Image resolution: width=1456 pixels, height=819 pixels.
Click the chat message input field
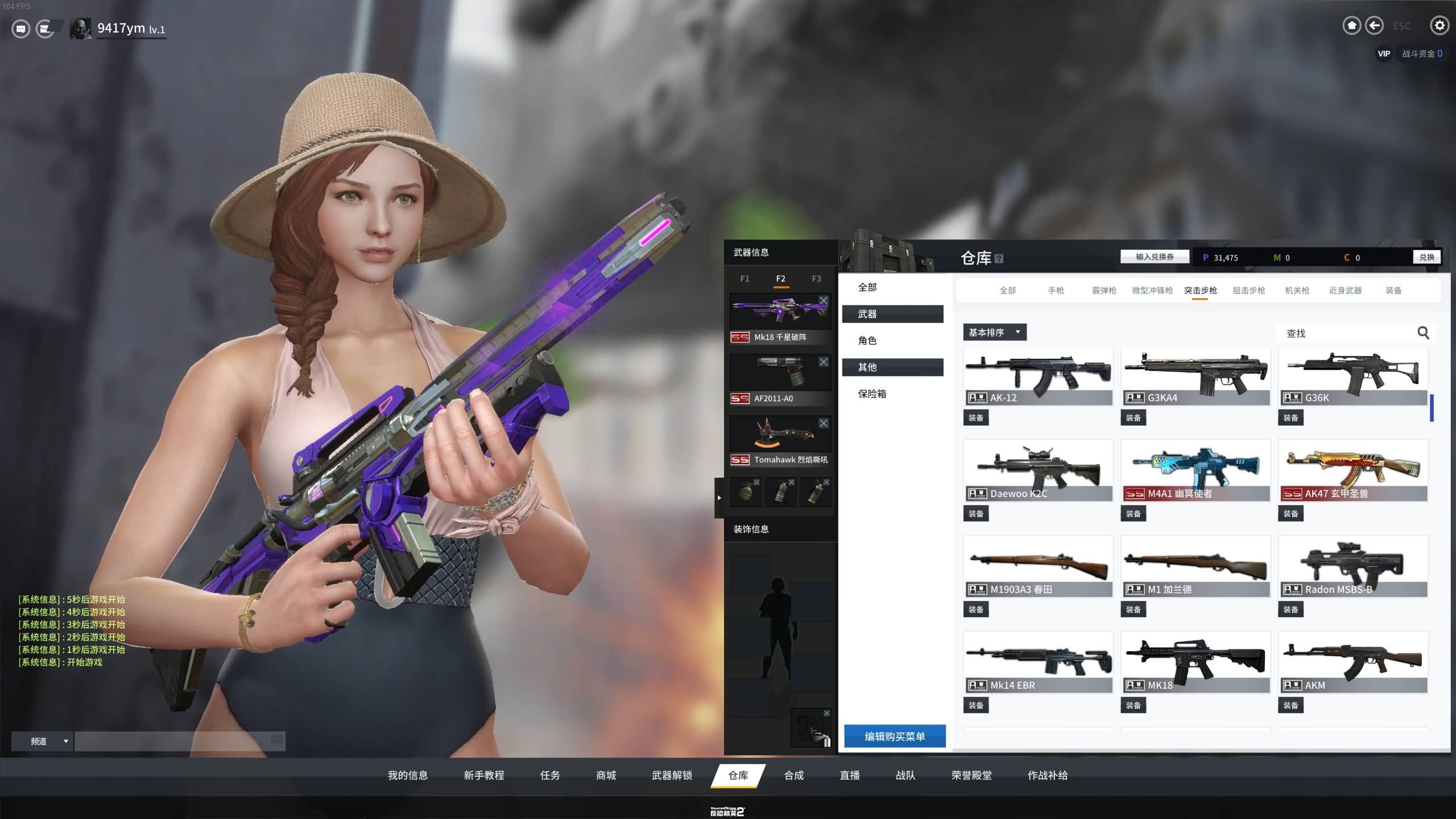click(x=180, y=741)
